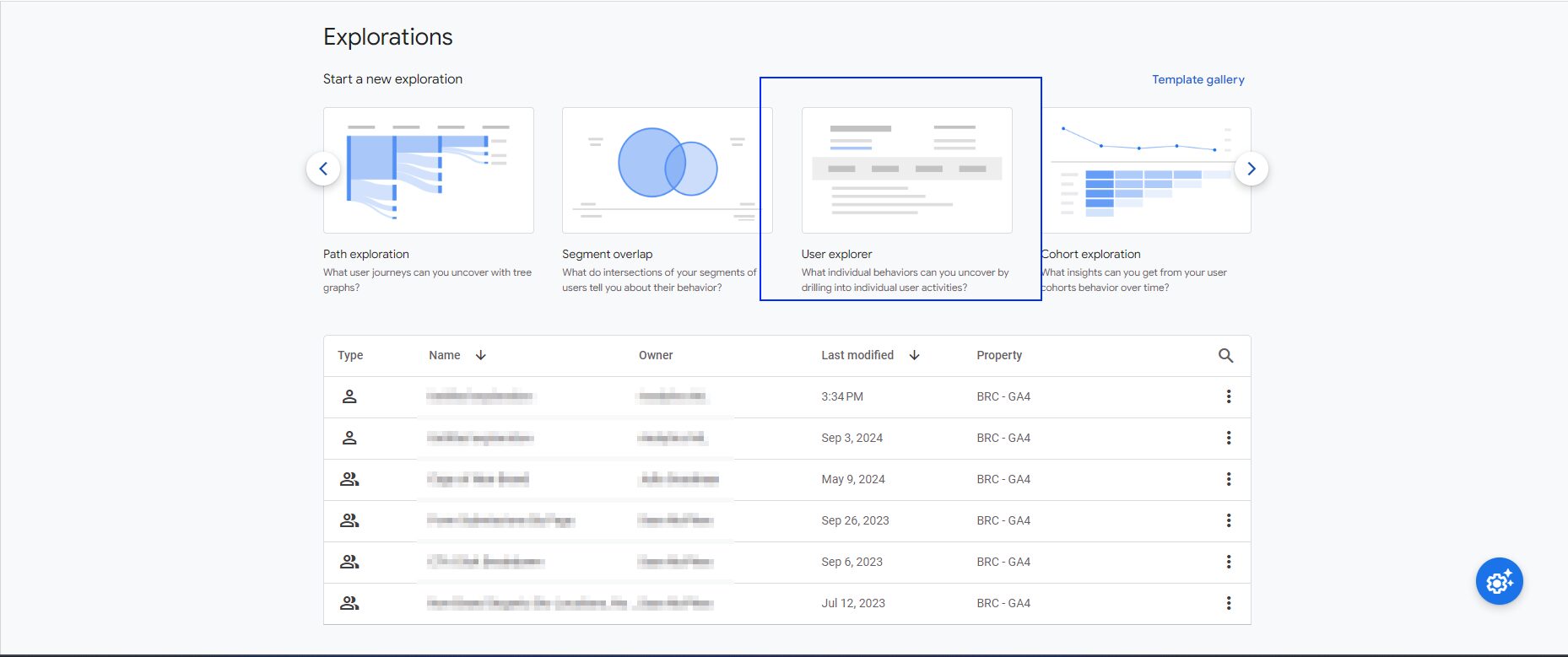Open the Template gallery link
Viewport: 1568px width, 657px height.
pyautogui.click(x=1198, y=79)
